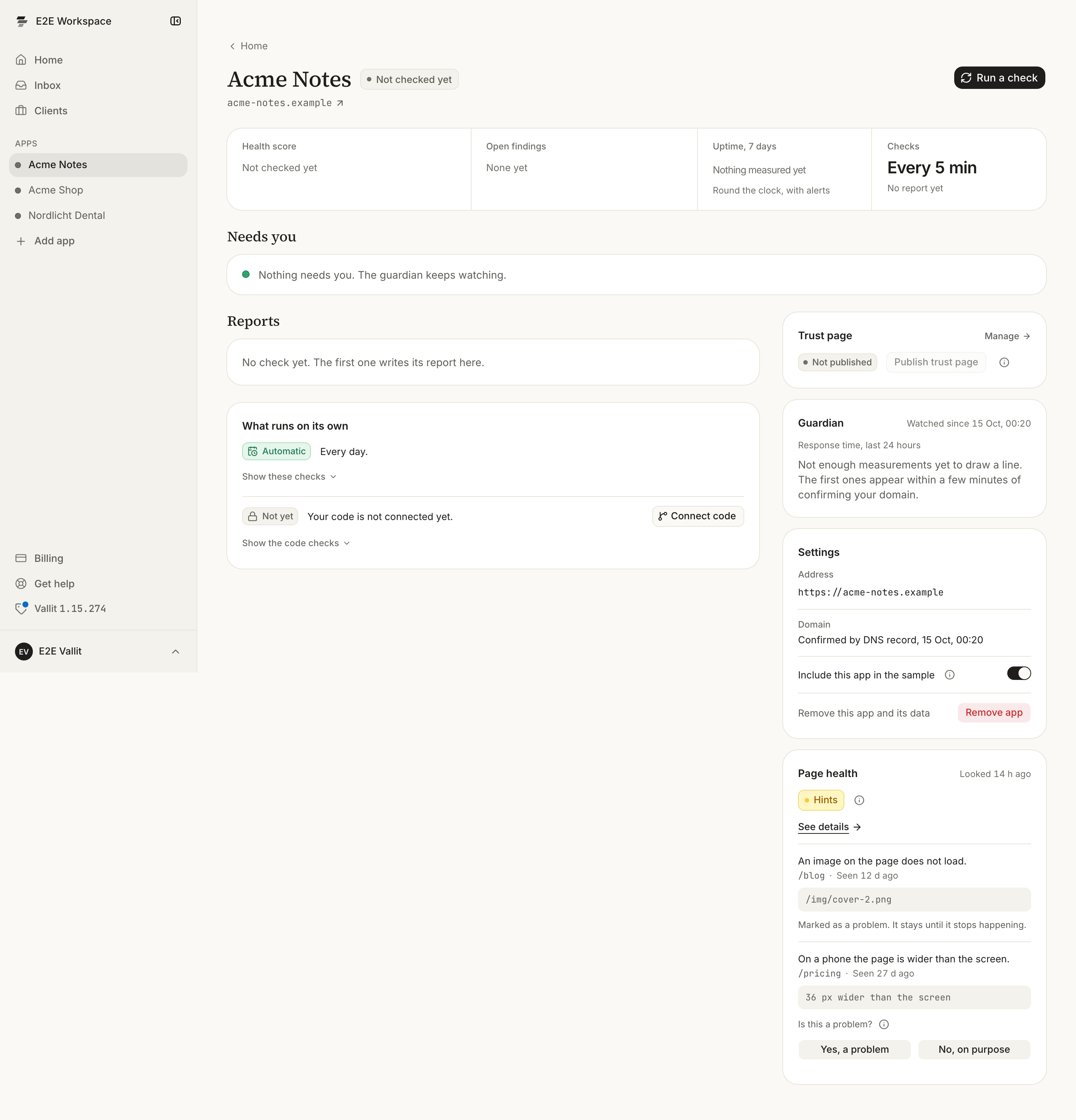This screenshot has width=1076, height=1120.
Task: Click info icon beside Is this a problem
Action: point(884,1024)
